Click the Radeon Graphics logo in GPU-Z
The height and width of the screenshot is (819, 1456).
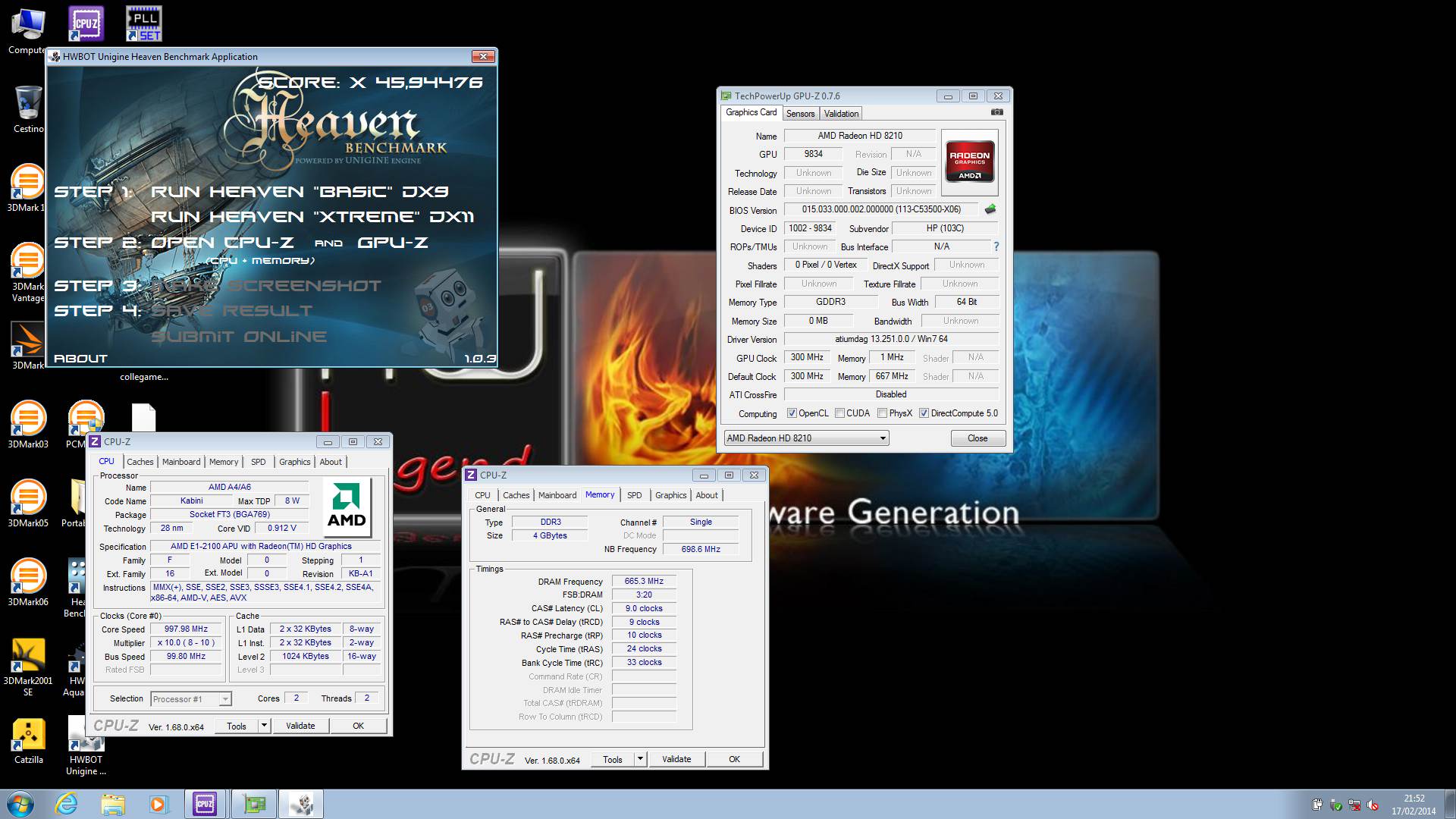click(970, 162)
